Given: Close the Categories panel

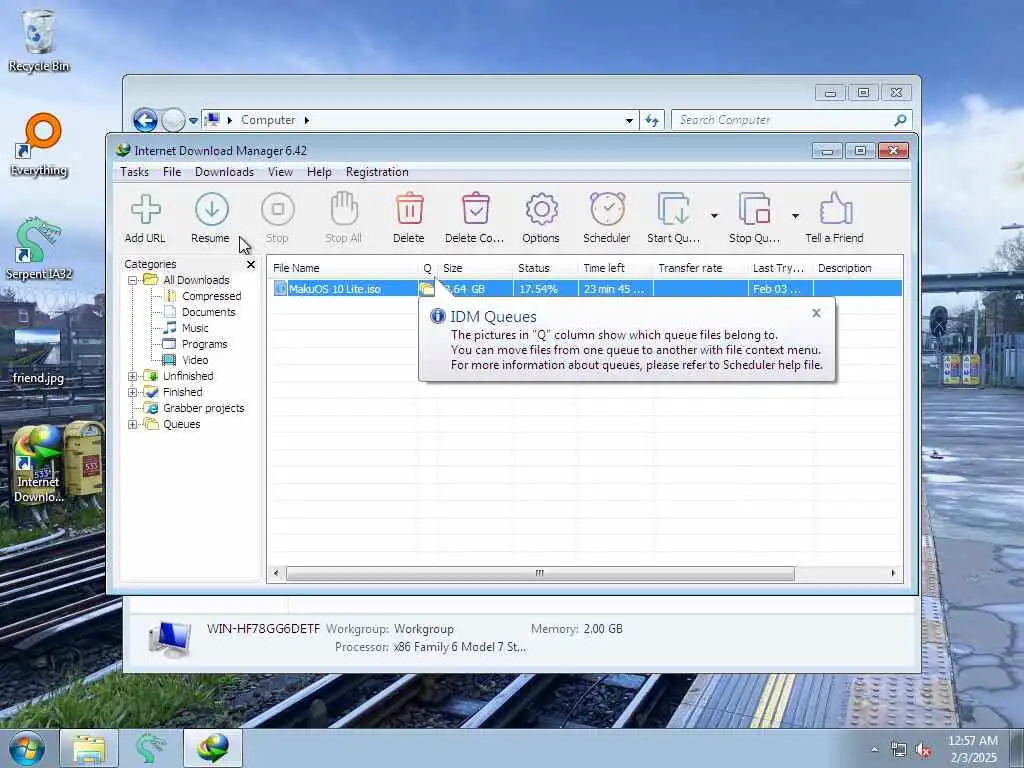Looking at the screenshot, I should [x=251, y=264].
